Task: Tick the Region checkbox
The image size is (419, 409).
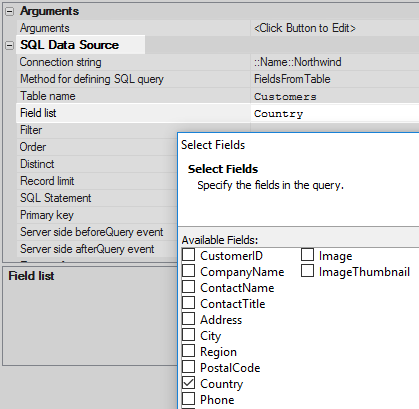Action: 189,351
